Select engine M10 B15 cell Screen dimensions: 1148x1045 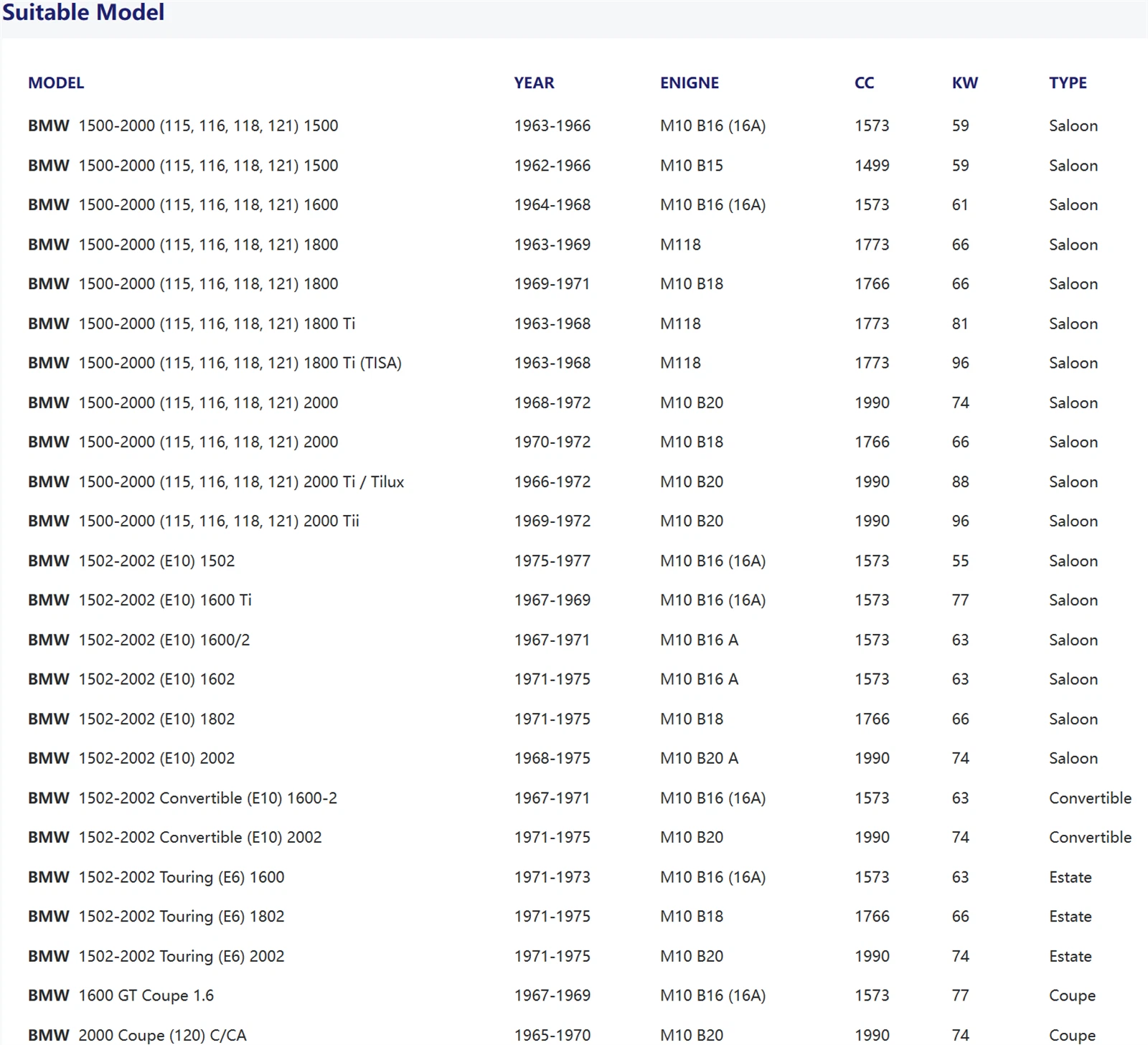click(691, 166)
